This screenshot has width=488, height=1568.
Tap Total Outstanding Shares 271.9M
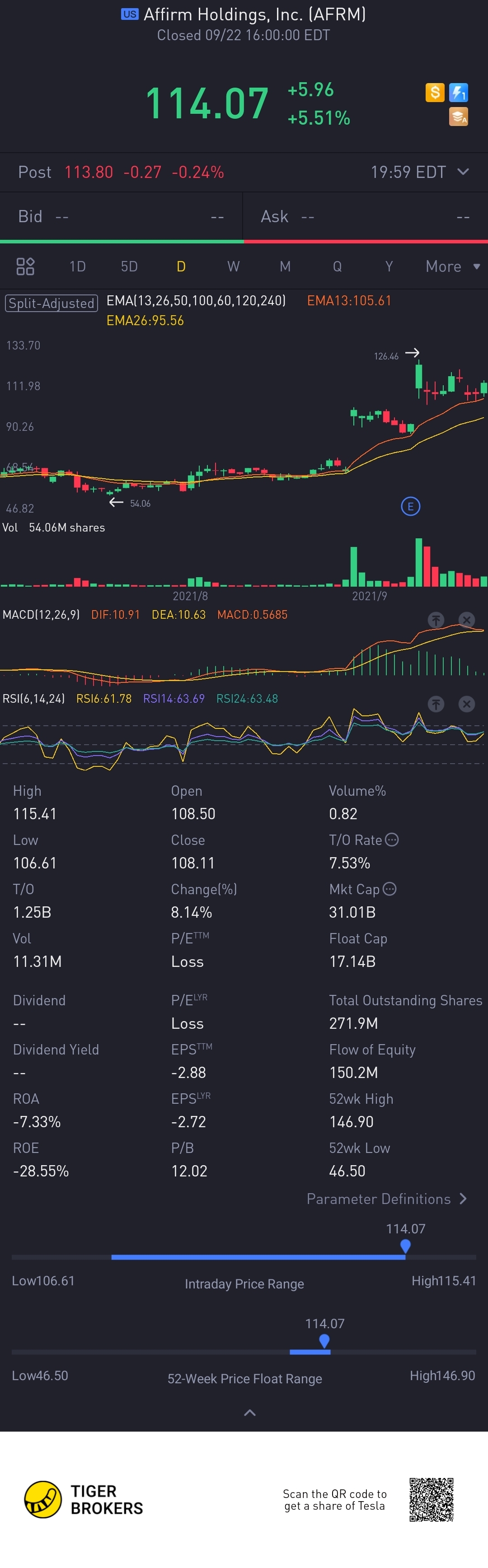pos(353,1023)
